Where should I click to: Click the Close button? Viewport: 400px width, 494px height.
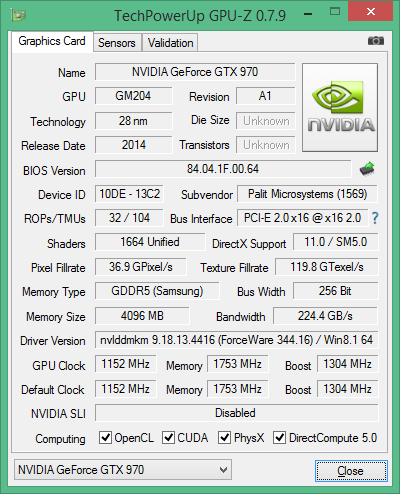[351, 471]
